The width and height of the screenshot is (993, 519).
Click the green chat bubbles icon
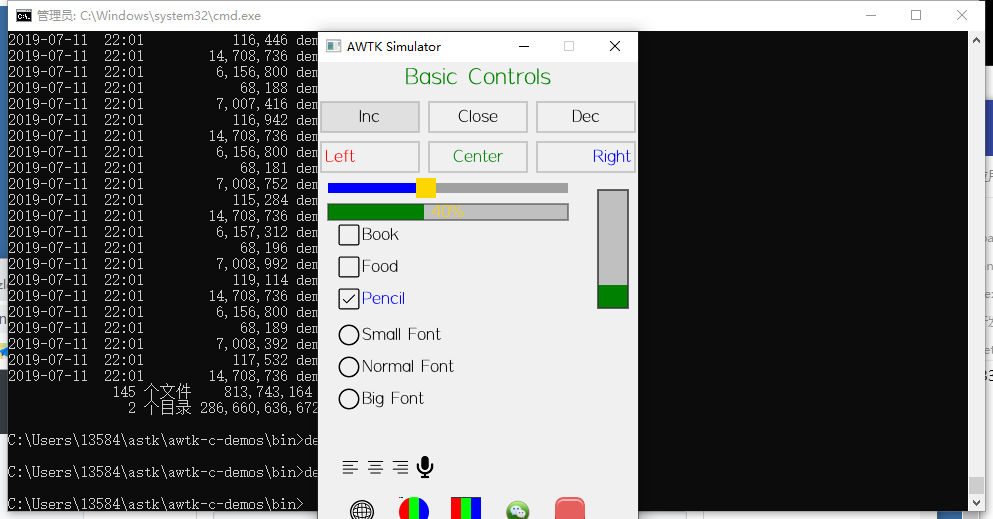click(x=518, y=510)
